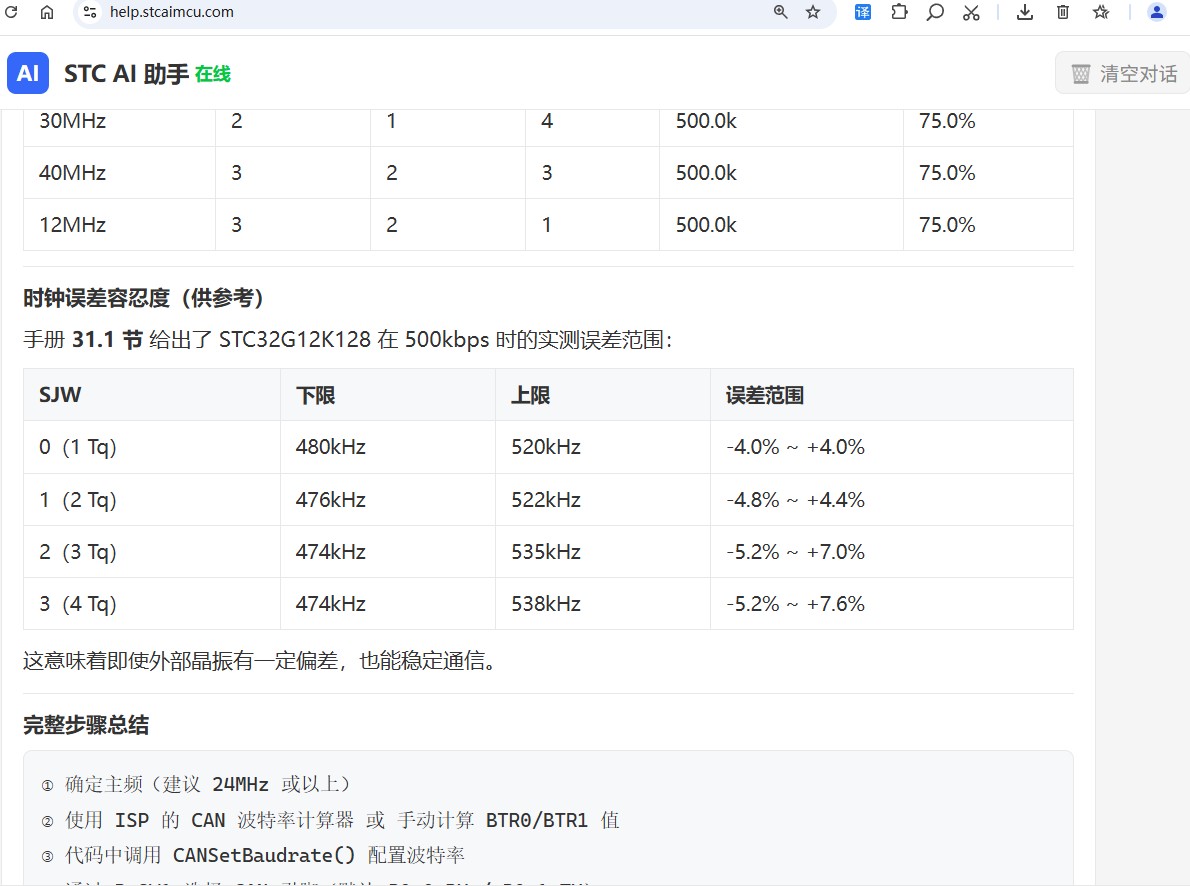Screen dimensions: 1190x886
Task: Click the blue AI logo
Action: (28, 73)
